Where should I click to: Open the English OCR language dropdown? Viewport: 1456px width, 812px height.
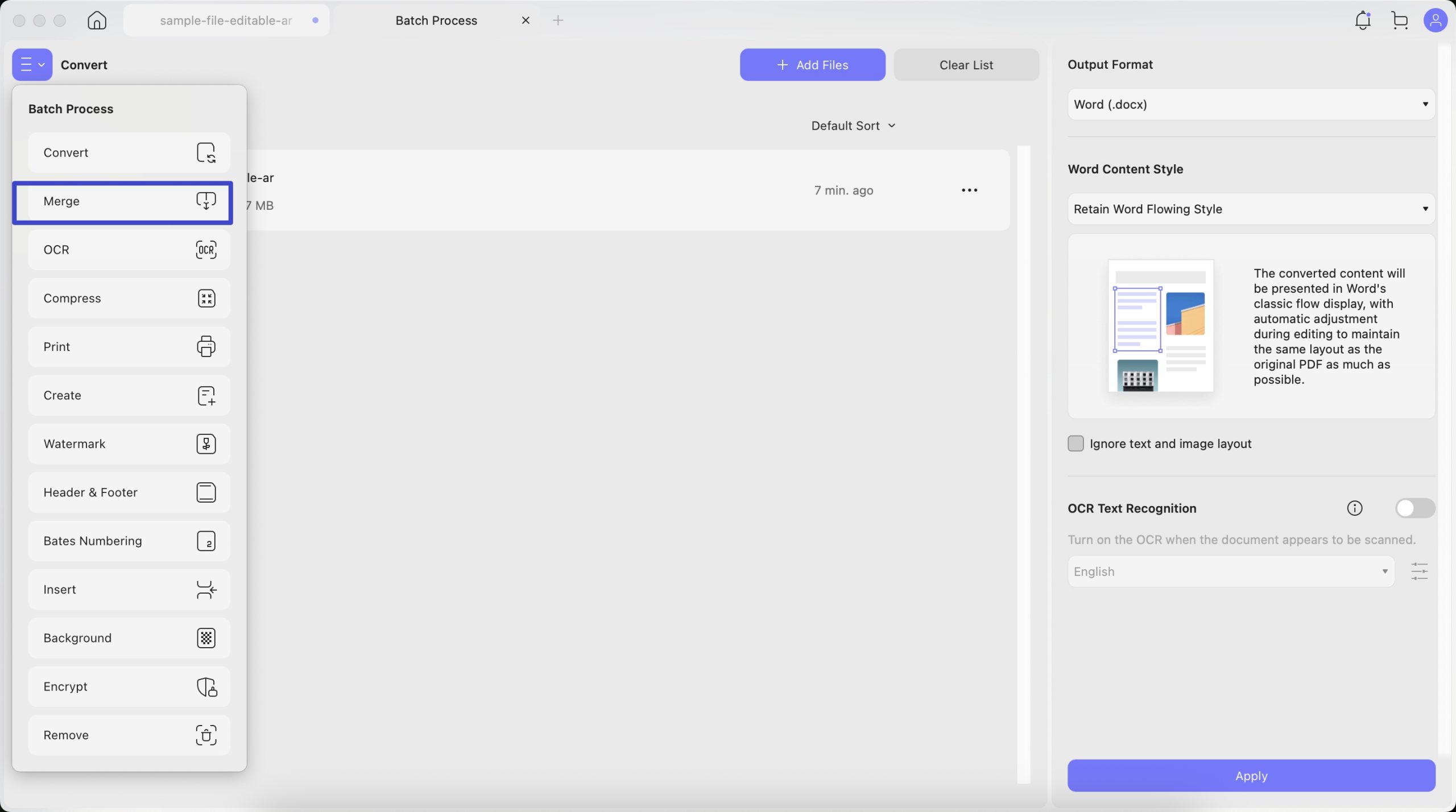[x=1231, y=572]
